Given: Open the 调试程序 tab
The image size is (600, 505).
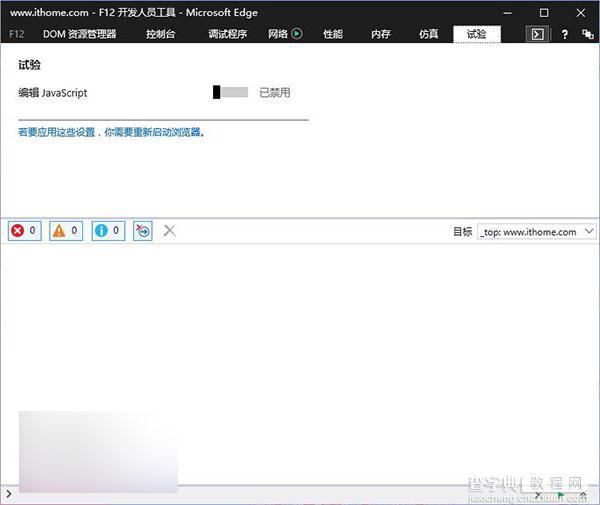Looking at the screenshot, I should point(228,34).
